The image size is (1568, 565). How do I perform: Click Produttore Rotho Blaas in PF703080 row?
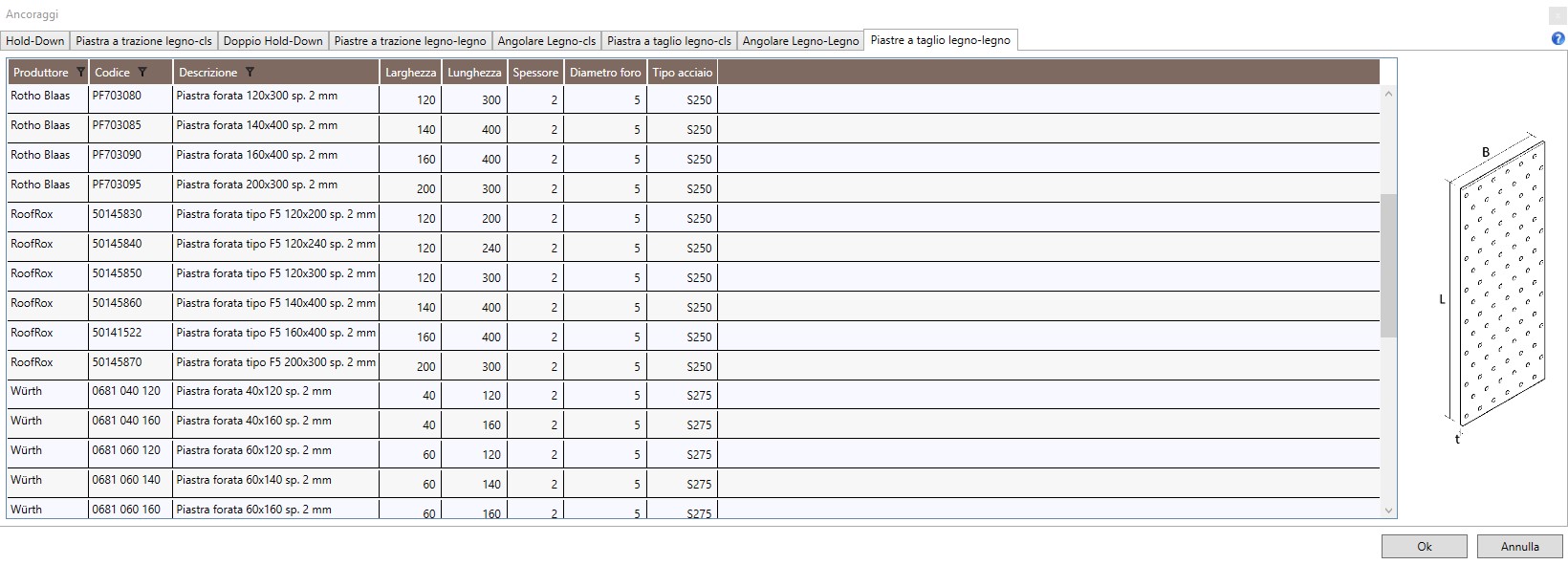click(x=40, y=96)
